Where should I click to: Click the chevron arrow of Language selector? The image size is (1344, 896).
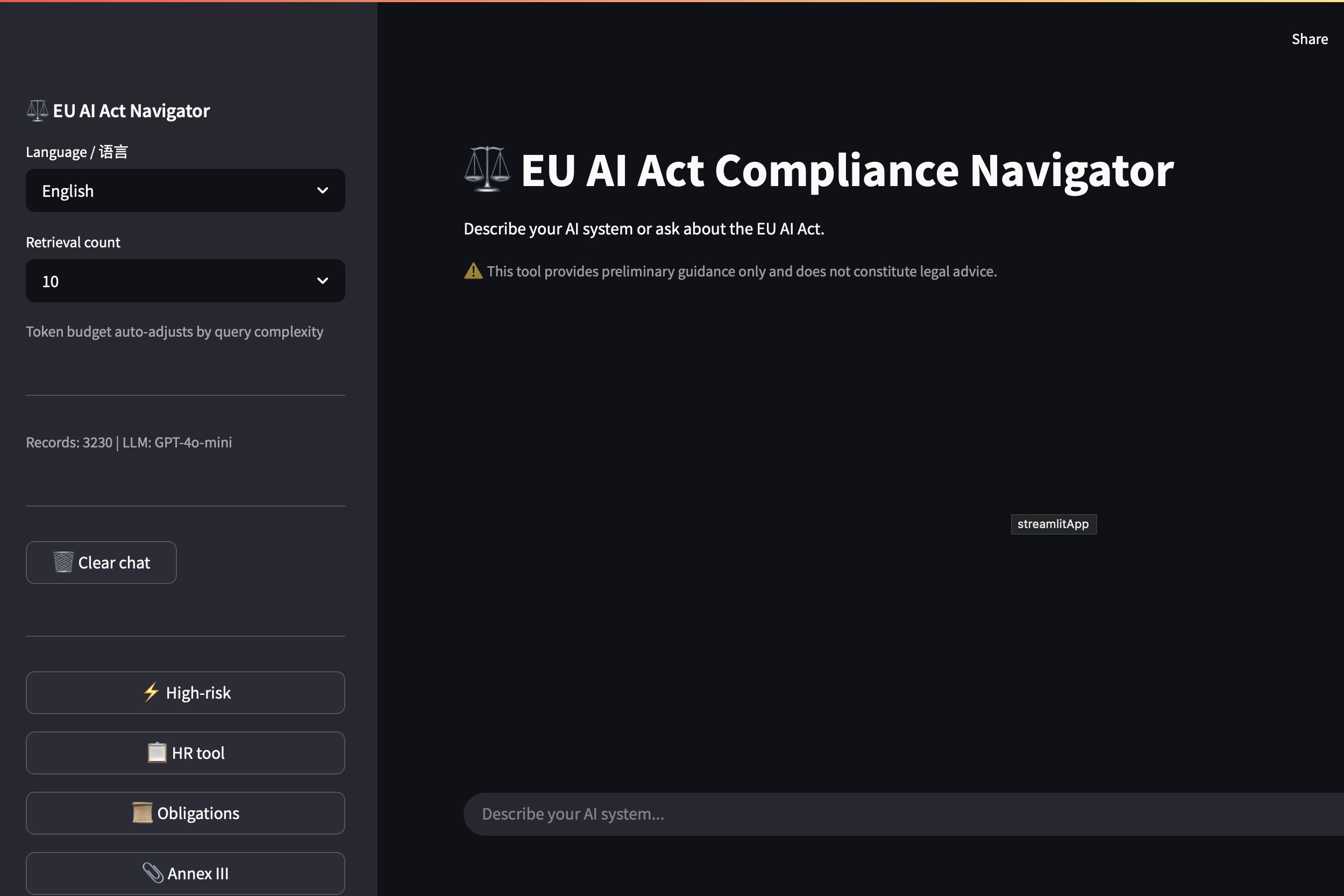pos(322,190)
